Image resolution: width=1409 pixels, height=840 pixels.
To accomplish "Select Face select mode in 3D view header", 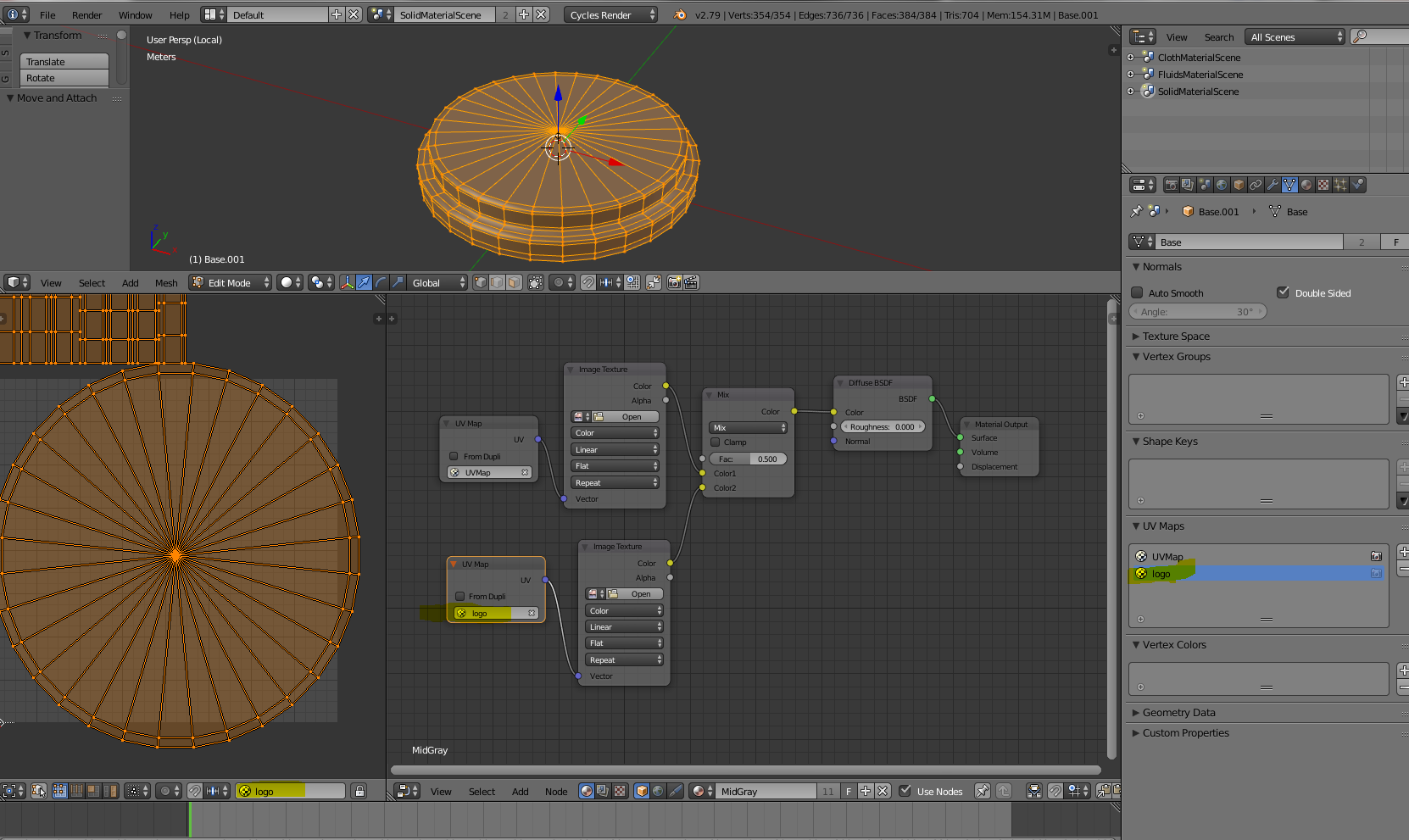I will click(x=514, y=282).
